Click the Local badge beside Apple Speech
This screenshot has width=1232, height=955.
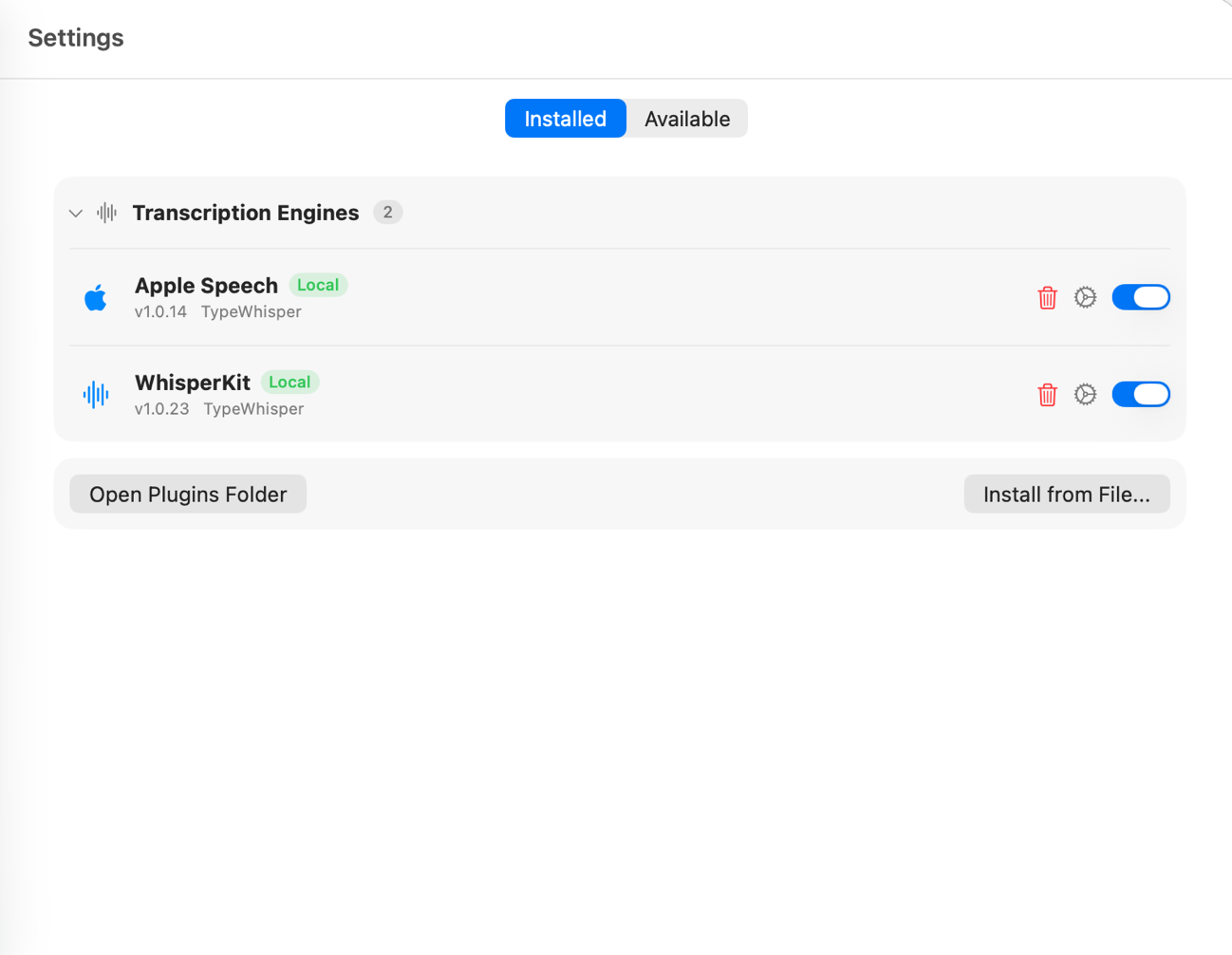click(x=318, y=285)
